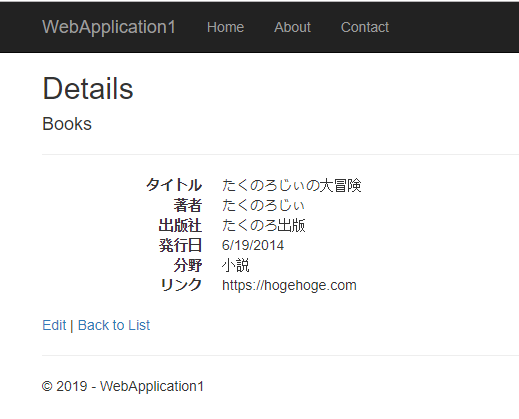The image size is (519, 419).
Task: Click the Edit link
Action: click(x=54, y=325)
